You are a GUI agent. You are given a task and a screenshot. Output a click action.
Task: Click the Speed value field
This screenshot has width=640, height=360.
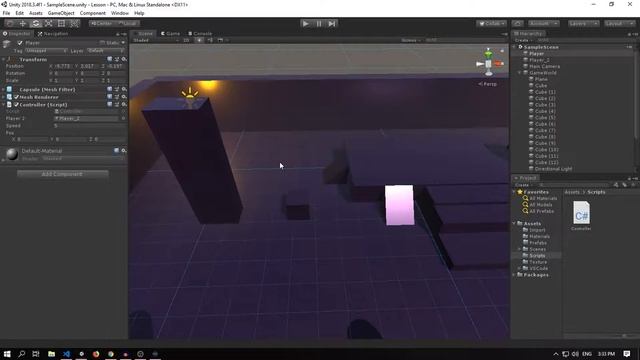tap(90, 126)
